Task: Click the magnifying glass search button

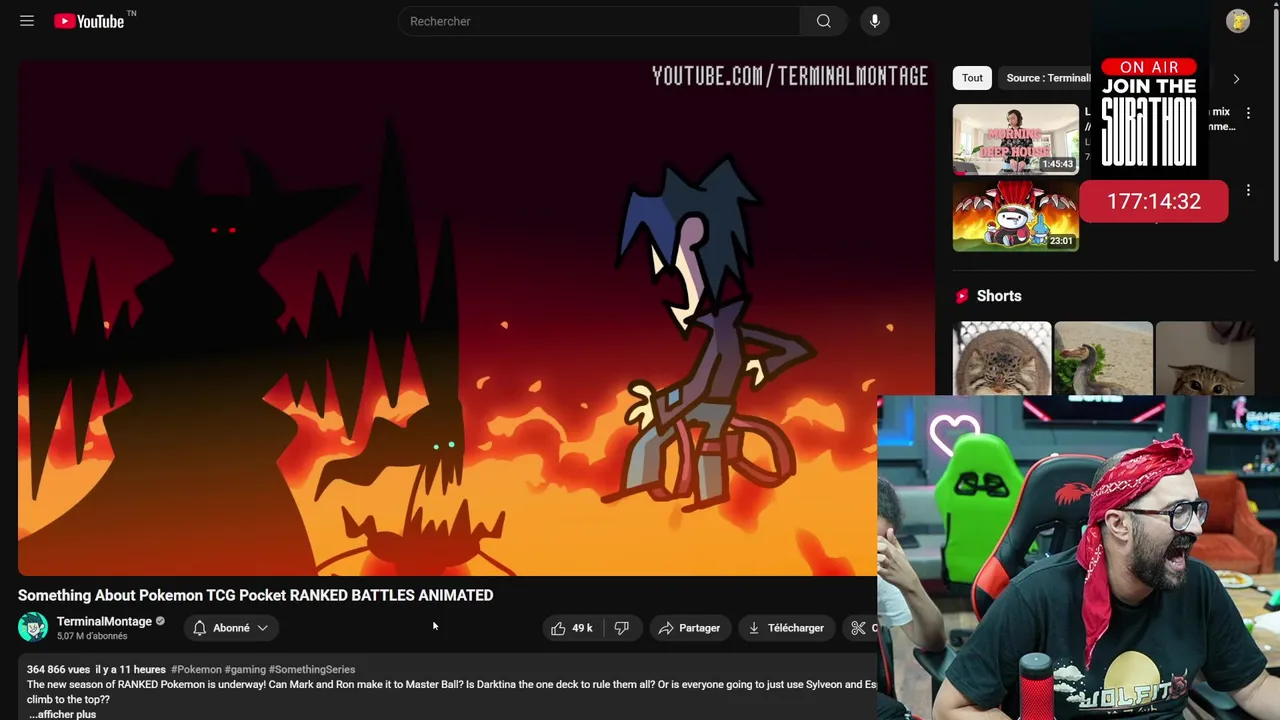Action: (x=823, y=21)
